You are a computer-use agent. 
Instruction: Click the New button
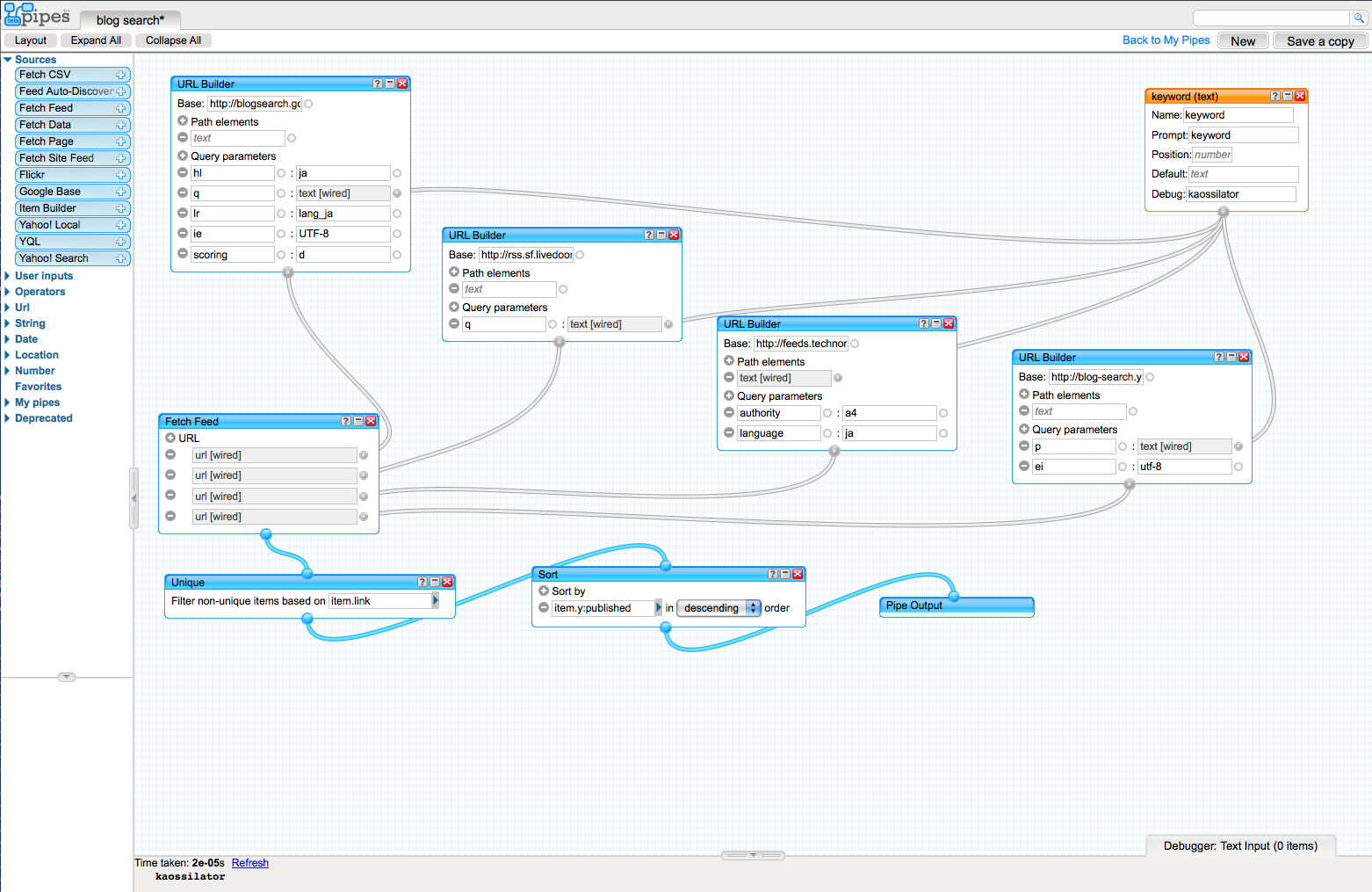[1243, 41]
